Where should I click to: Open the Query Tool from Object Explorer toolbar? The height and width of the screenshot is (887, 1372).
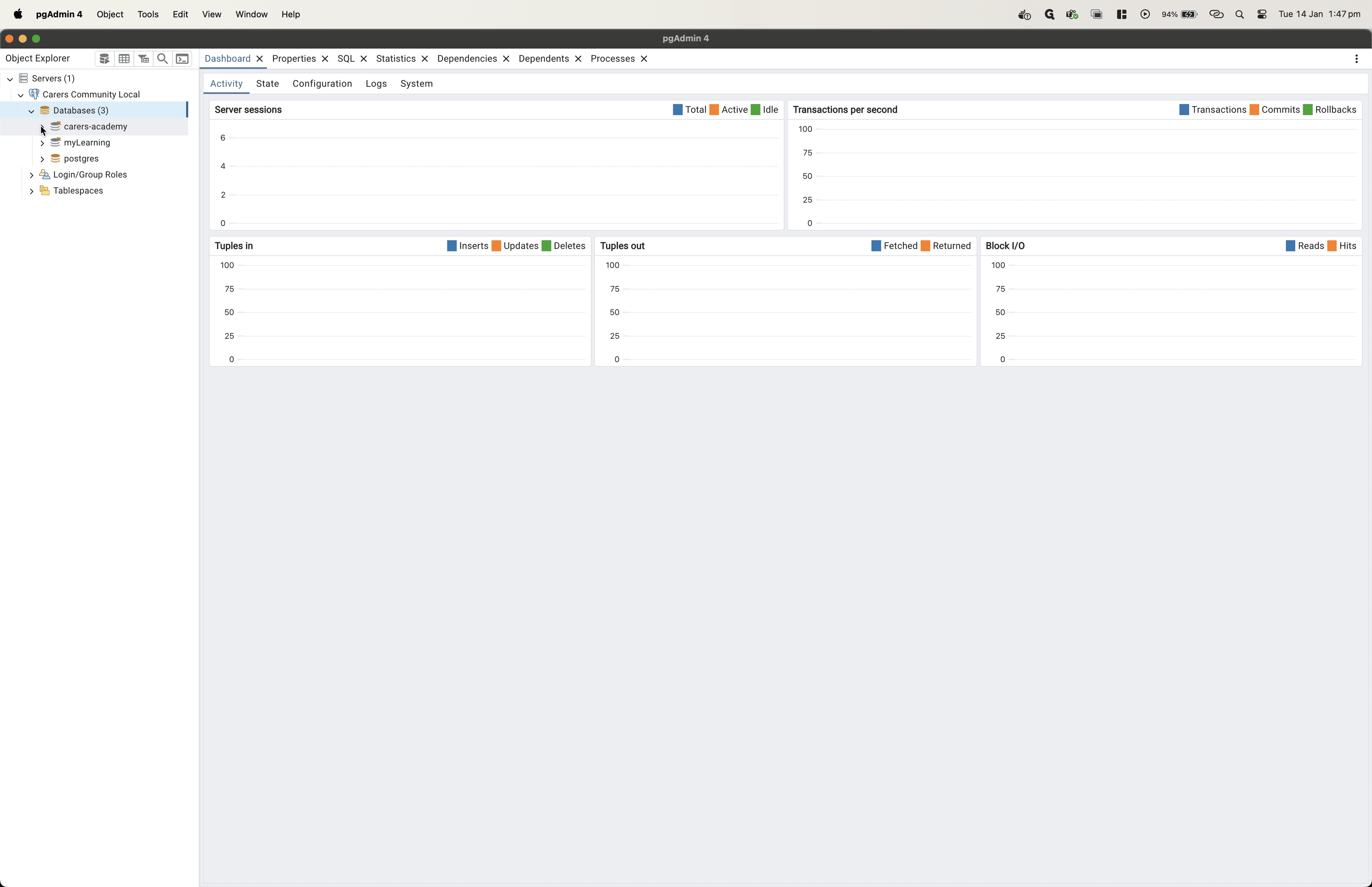(x=104, y=59)
